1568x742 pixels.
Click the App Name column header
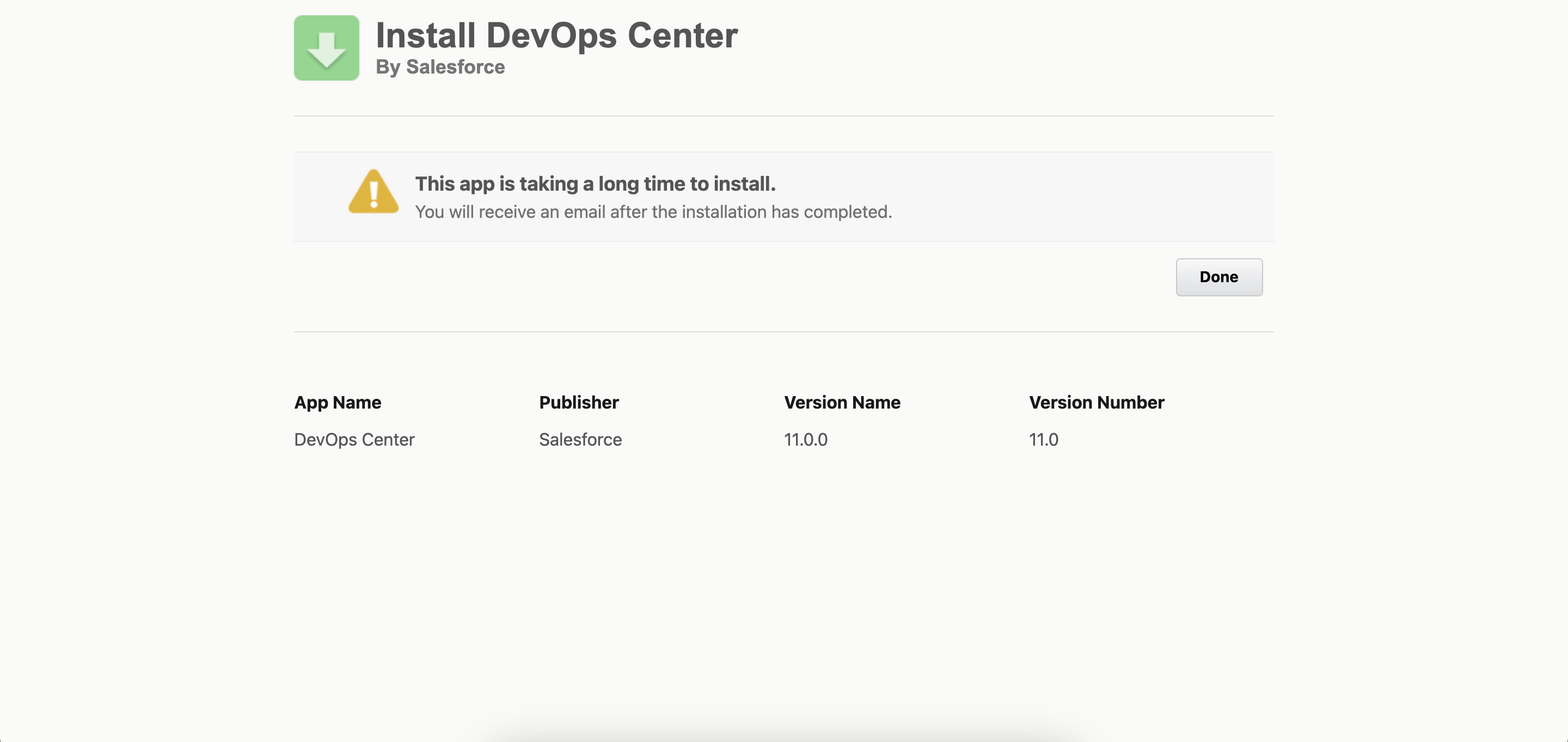(x=337, y=402)
